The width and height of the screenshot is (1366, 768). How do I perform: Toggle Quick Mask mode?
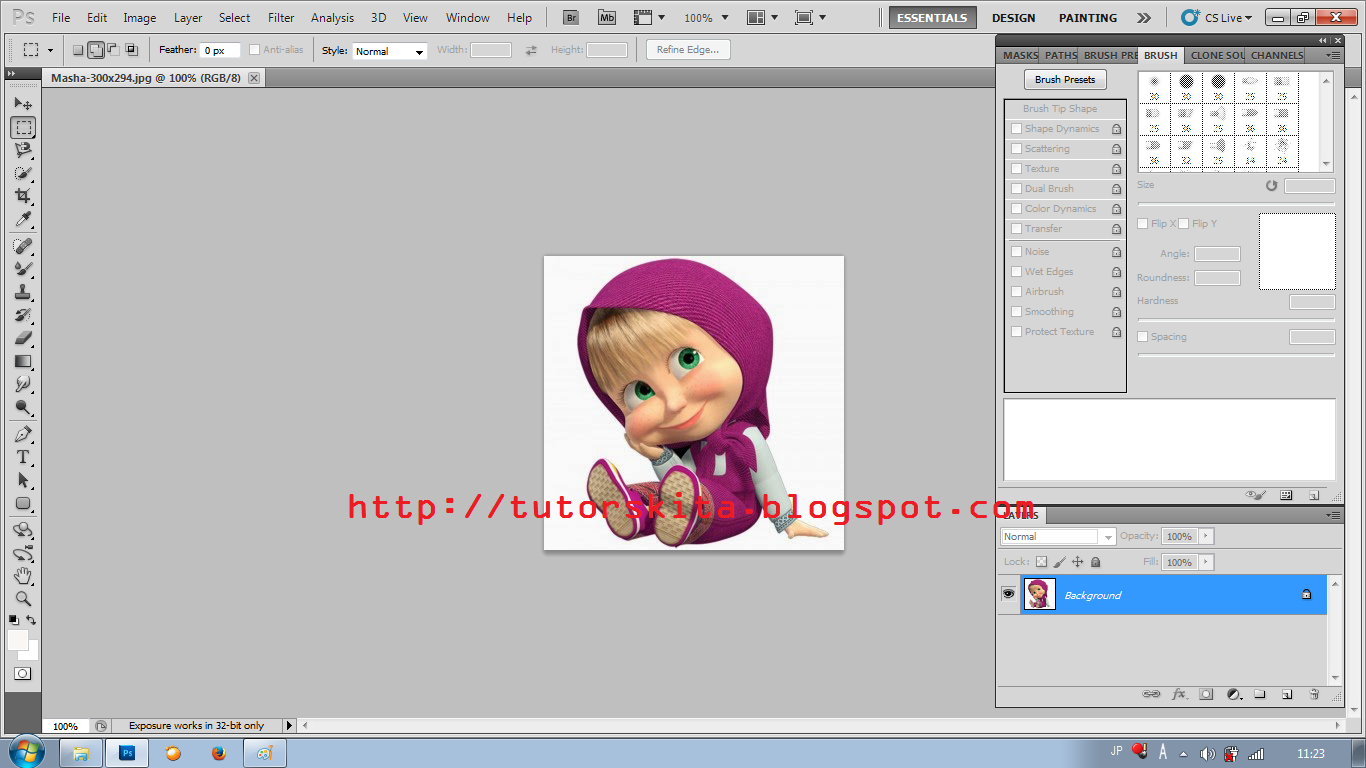coord(22,673)
